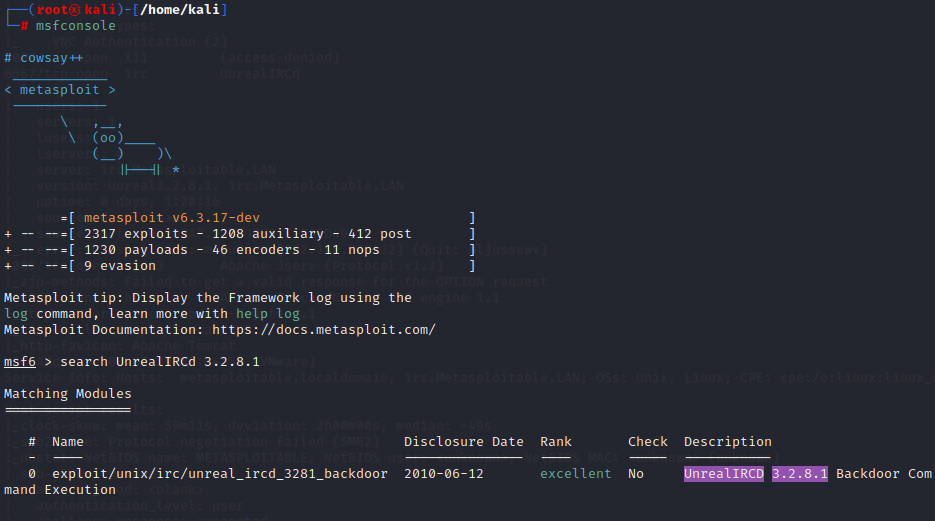This screenshot has width=935, height=521.
Task: Open the docs.metasploit.com documentation URL
Action: 324,330
